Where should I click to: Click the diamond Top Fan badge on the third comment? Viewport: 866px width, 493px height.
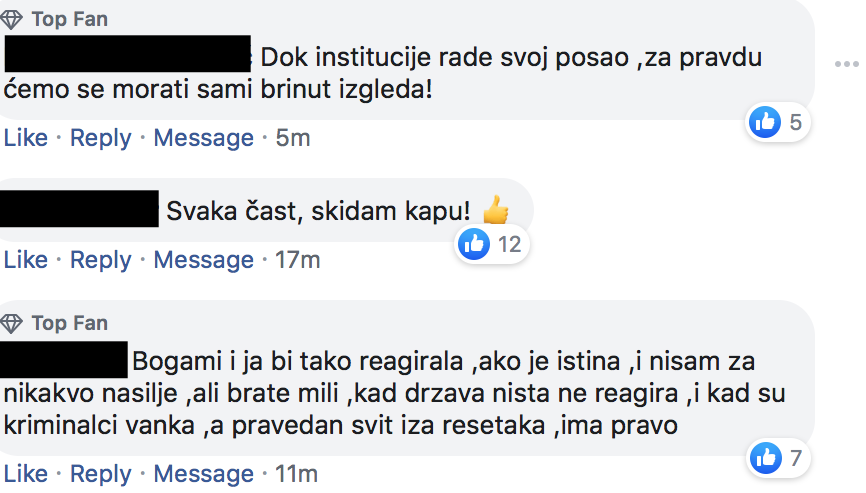11,323
